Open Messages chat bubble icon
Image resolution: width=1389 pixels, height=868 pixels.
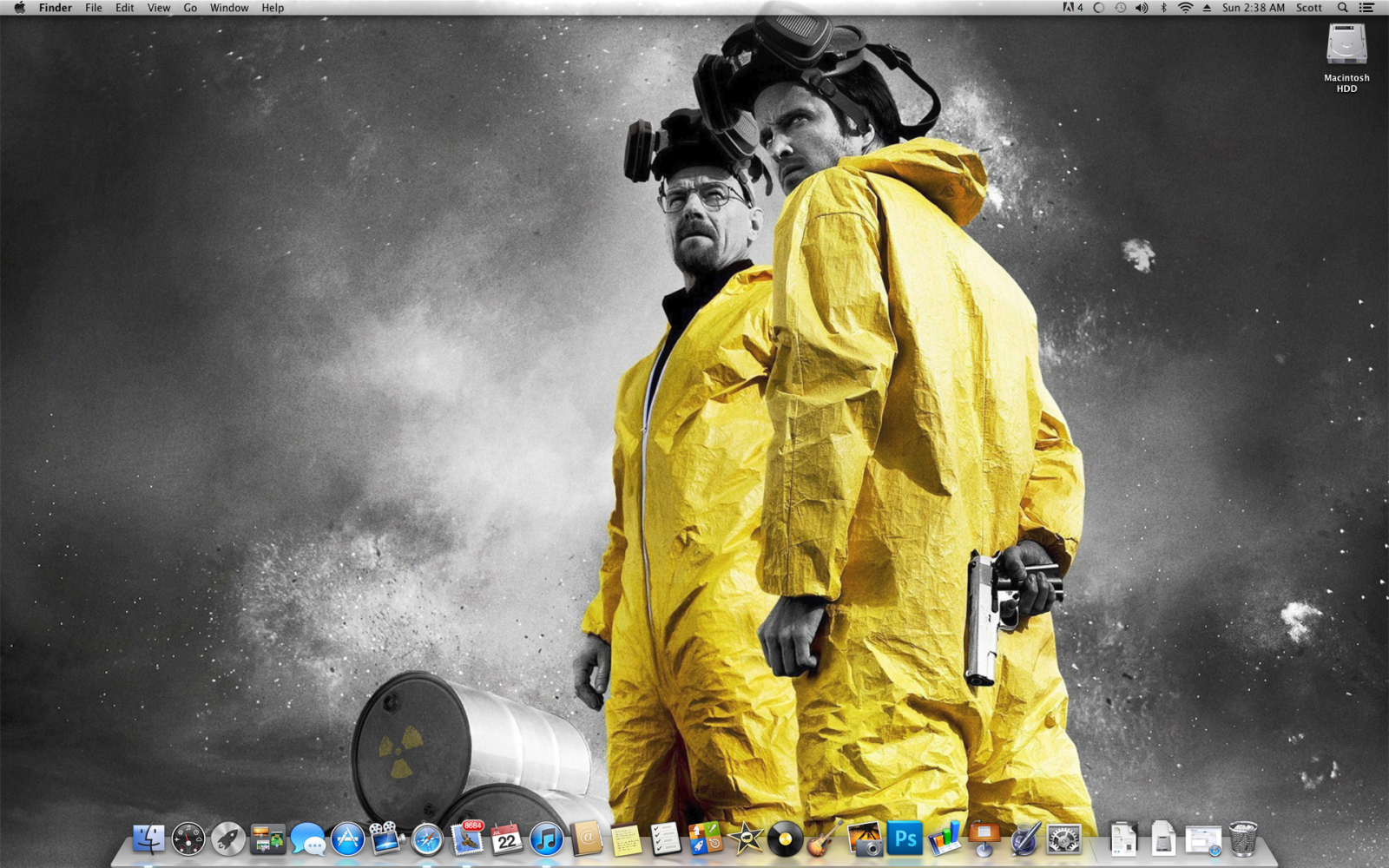(x=307, y=839)
